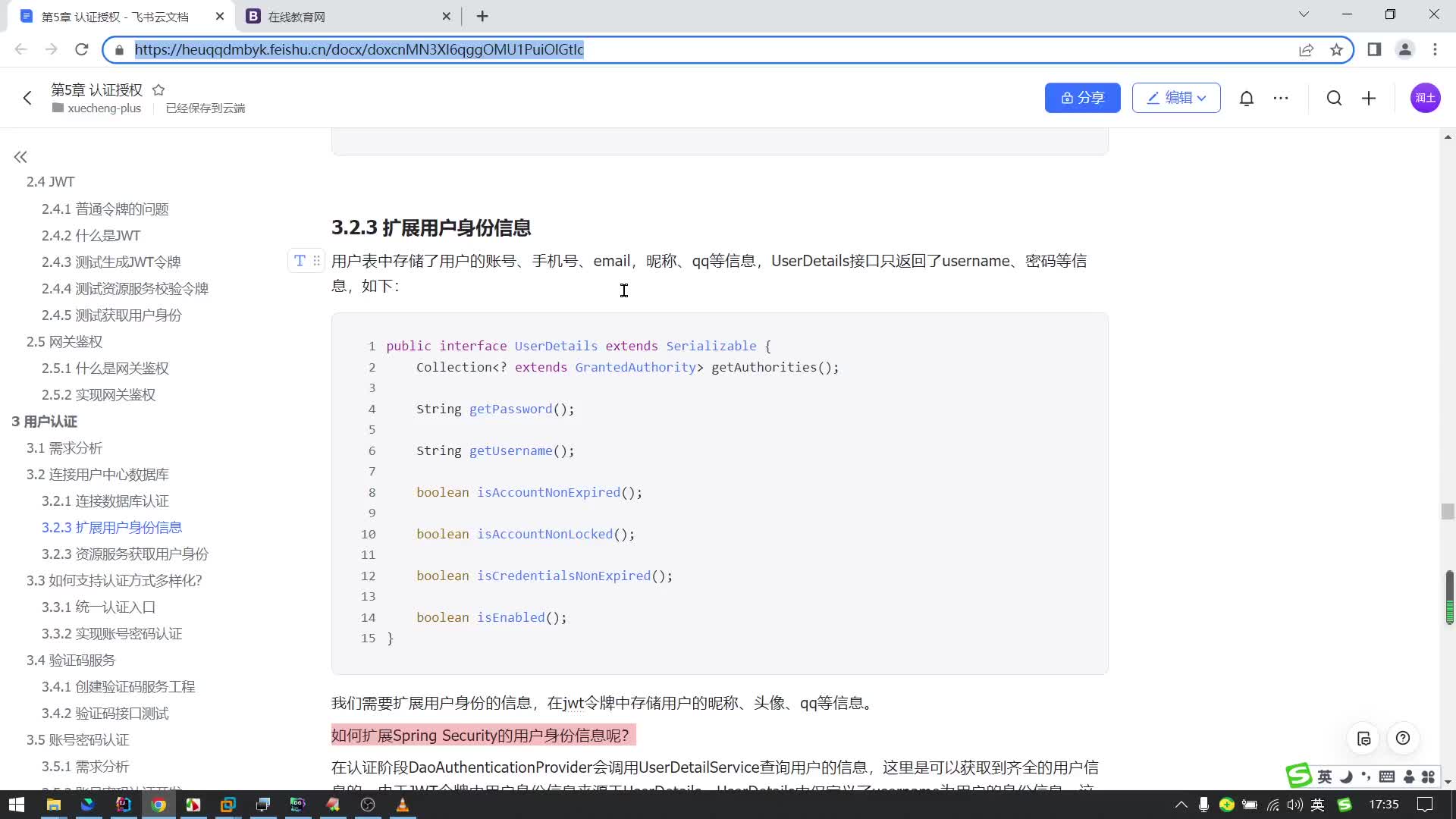Open the help question mark icon

point(1403,739)
